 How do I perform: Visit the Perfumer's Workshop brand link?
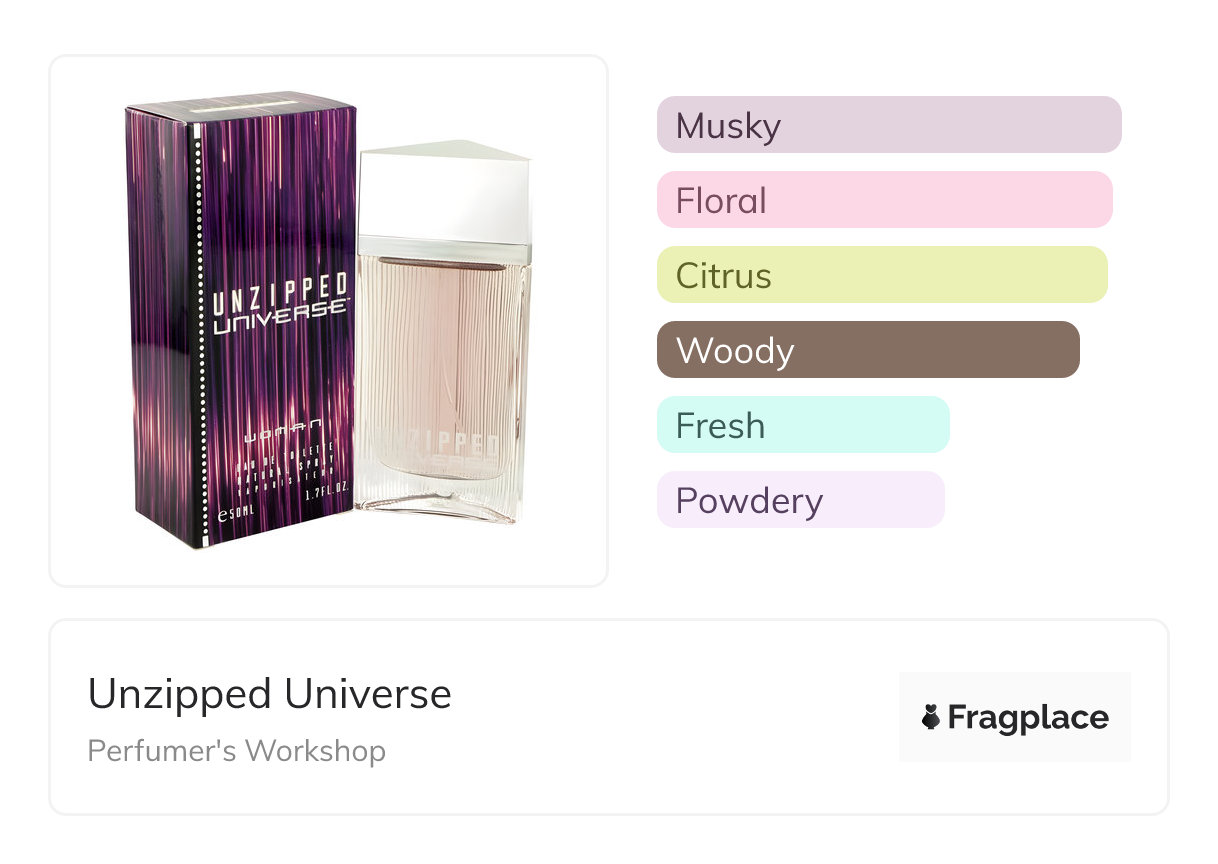[236, 751]
